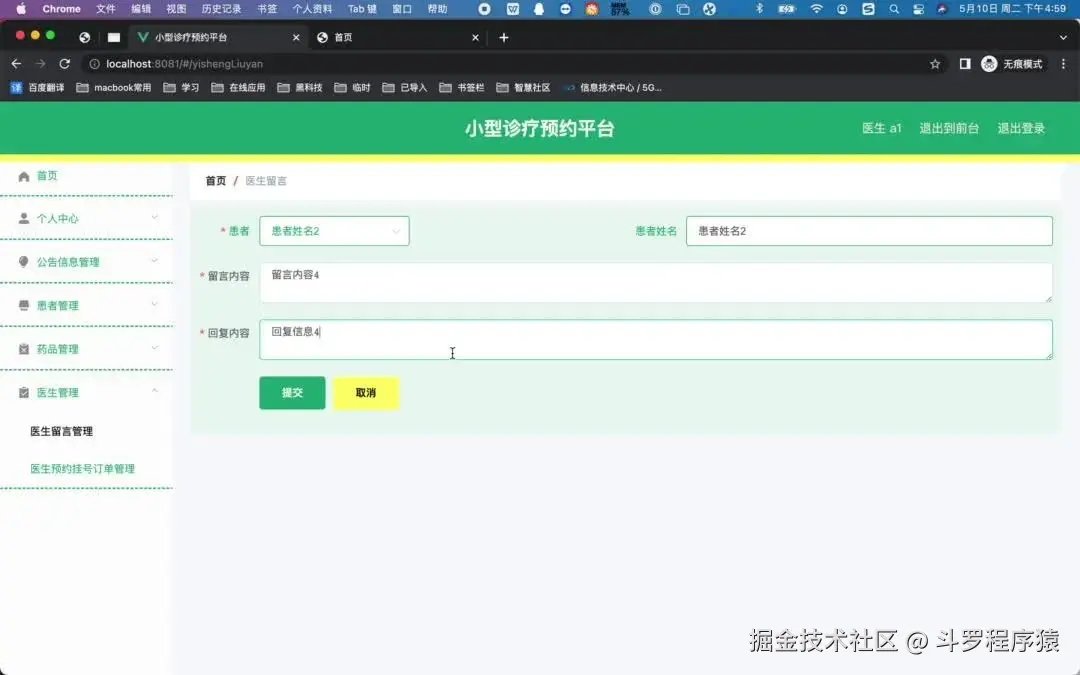Open Spotlight search icon in menu bar
The width and height of the screenshot is (1080, 675).
point(893,9)
